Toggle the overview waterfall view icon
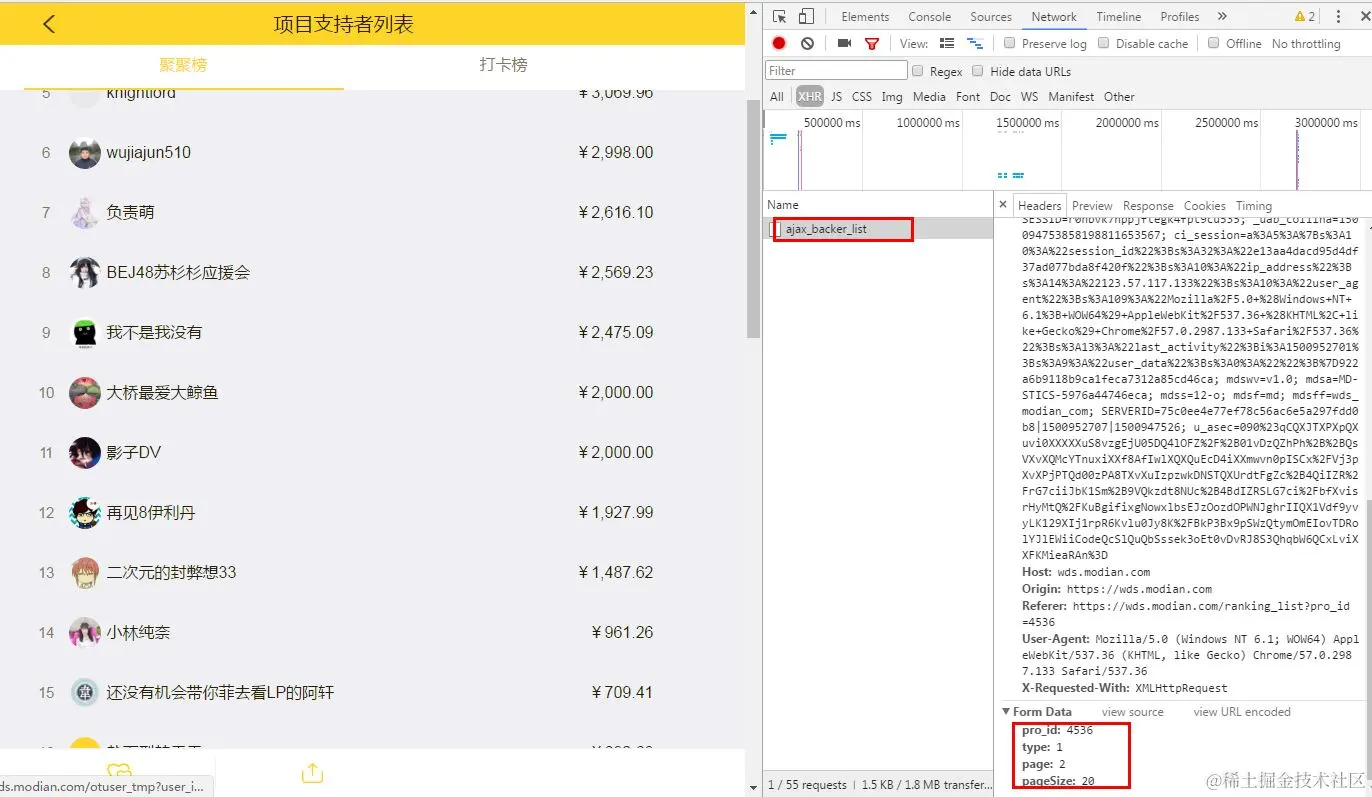 pos(975,43)
